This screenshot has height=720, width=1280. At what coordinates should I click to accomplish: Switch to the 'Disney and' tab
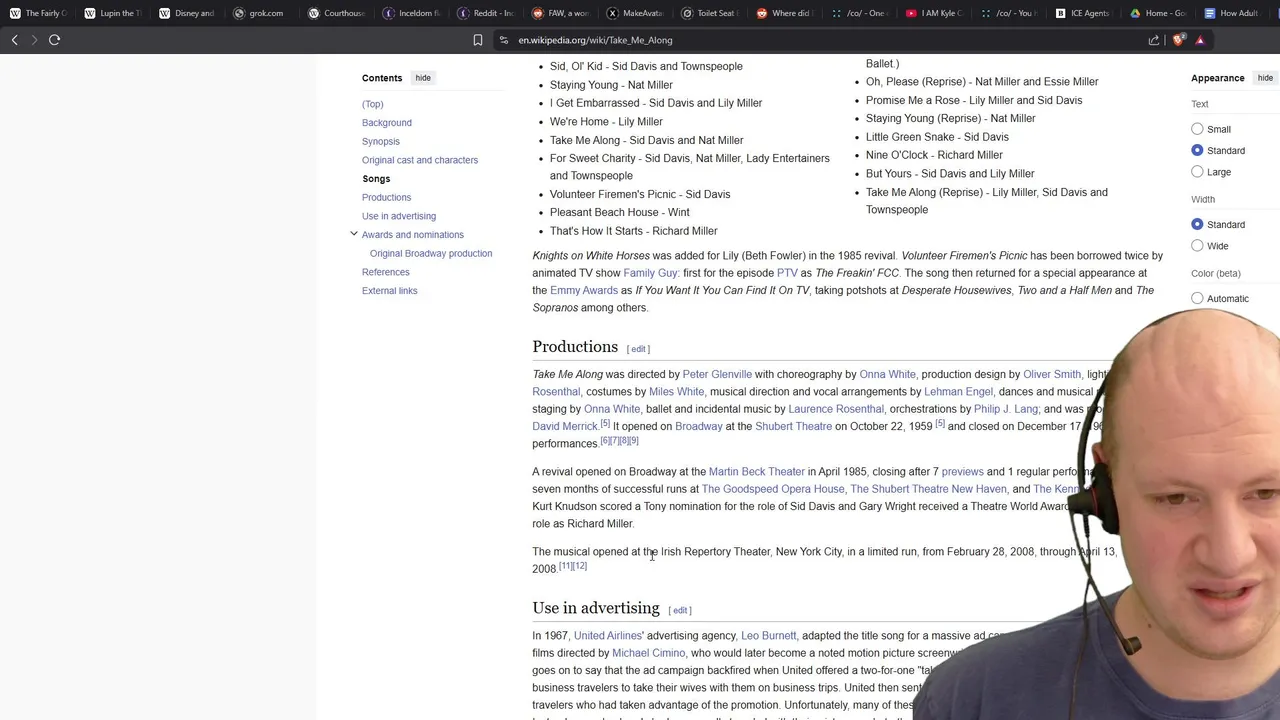(187, 13)
